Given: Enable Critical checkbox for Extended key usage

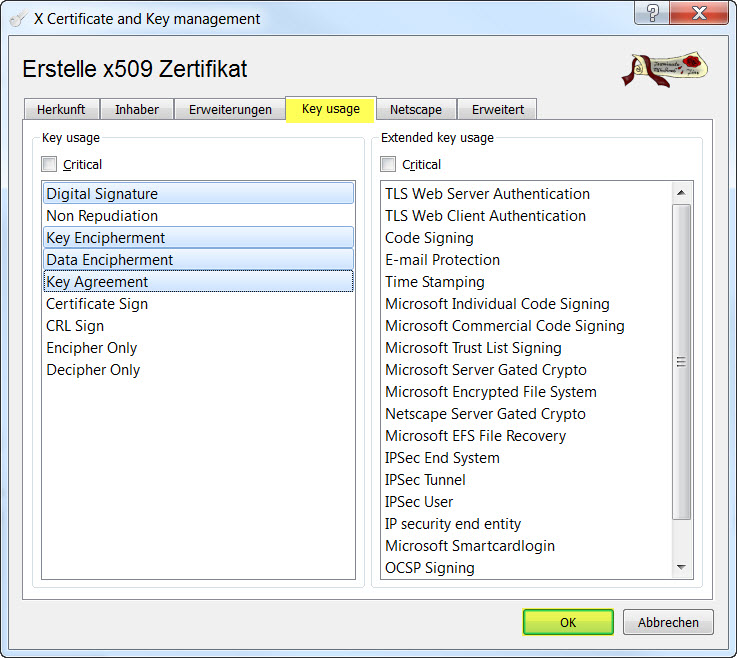Looking at the screenshot, I should (389, 164).
